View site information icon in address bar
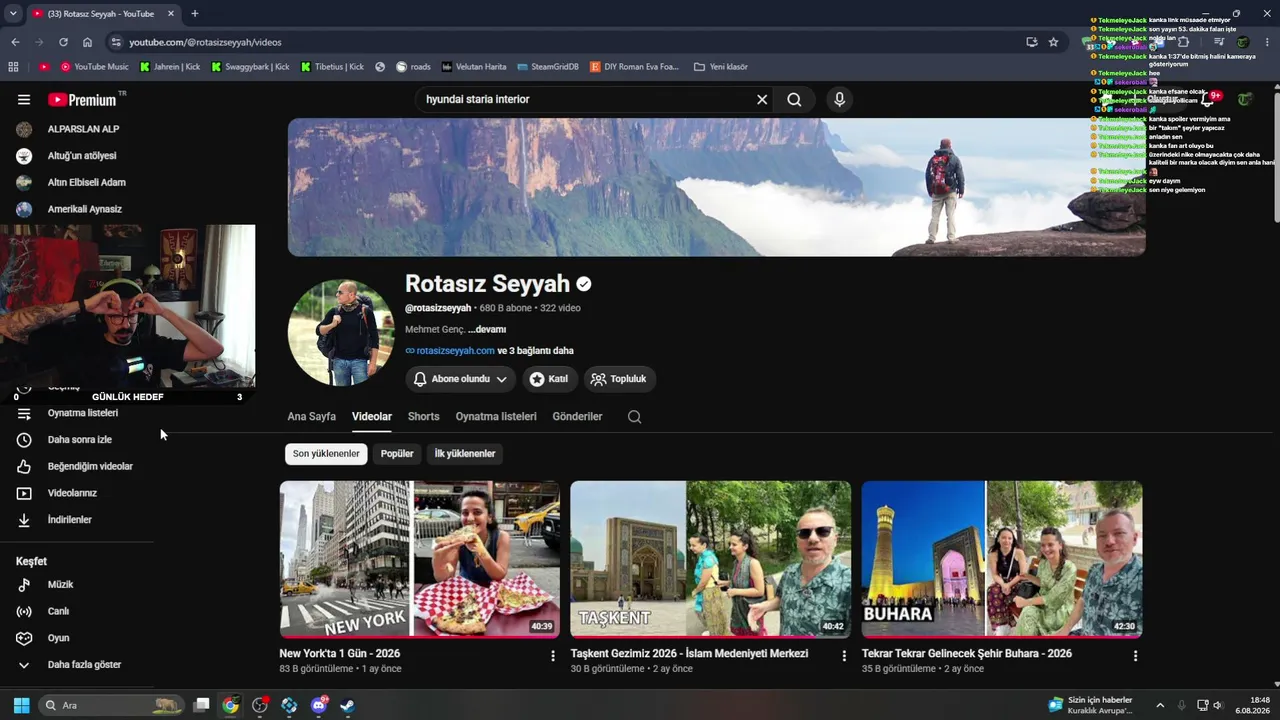 tap(116, 42)
